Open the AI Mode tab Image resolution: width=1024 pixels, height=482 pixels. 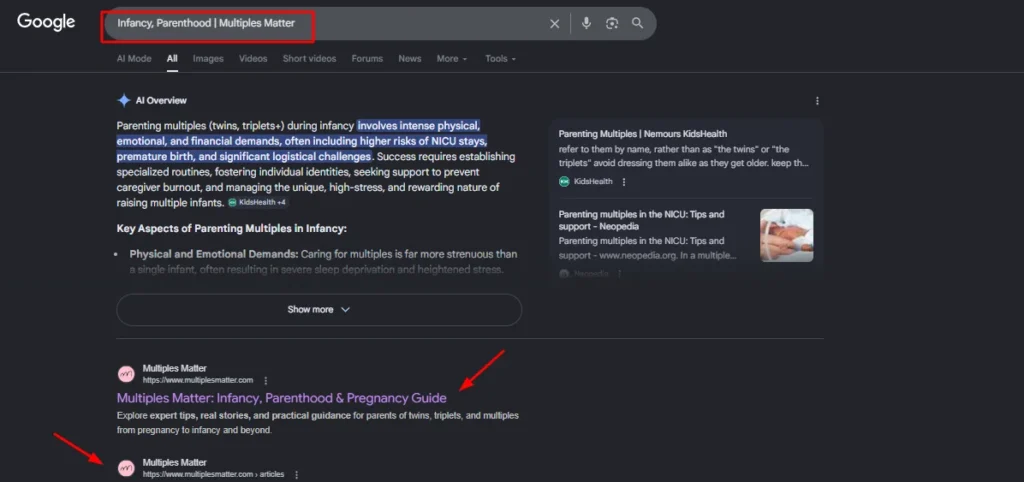134,59
